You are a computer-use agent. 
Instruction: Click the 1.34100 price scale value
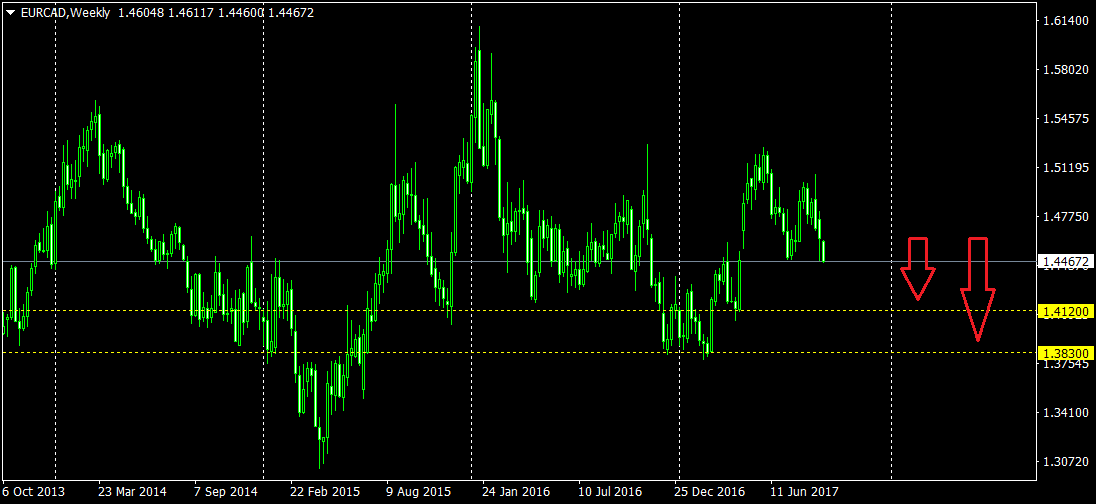point(1064,413)
